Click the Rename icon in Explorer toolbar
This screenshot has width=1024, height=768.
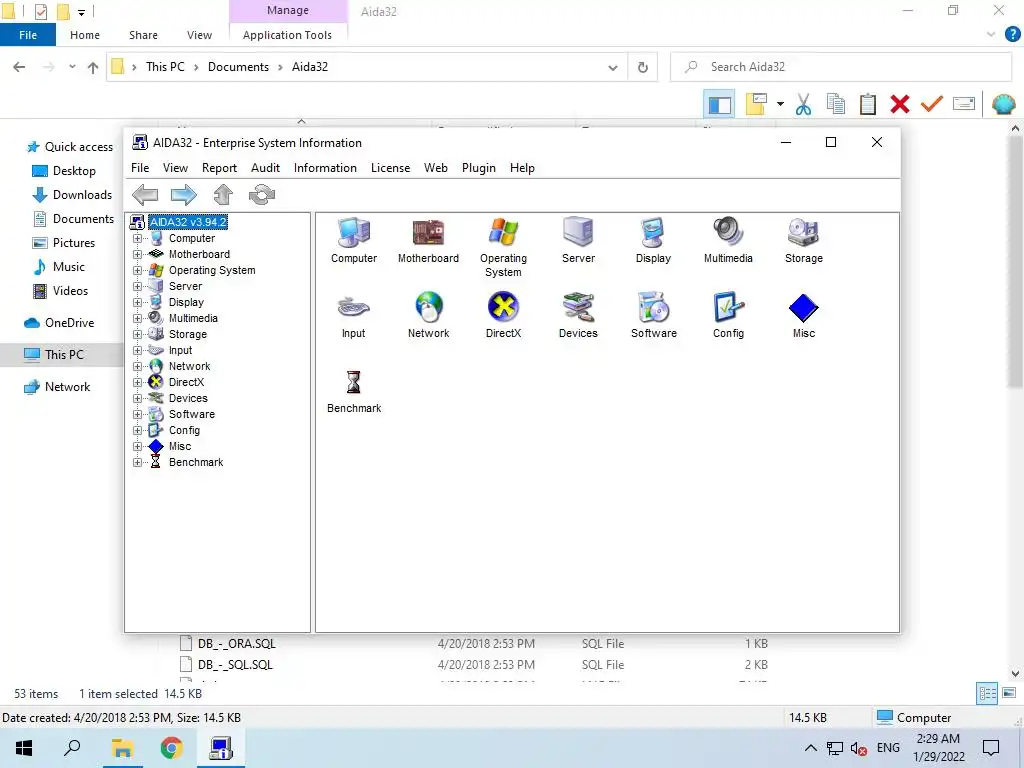pyautogui.click(x=964, y=104)
